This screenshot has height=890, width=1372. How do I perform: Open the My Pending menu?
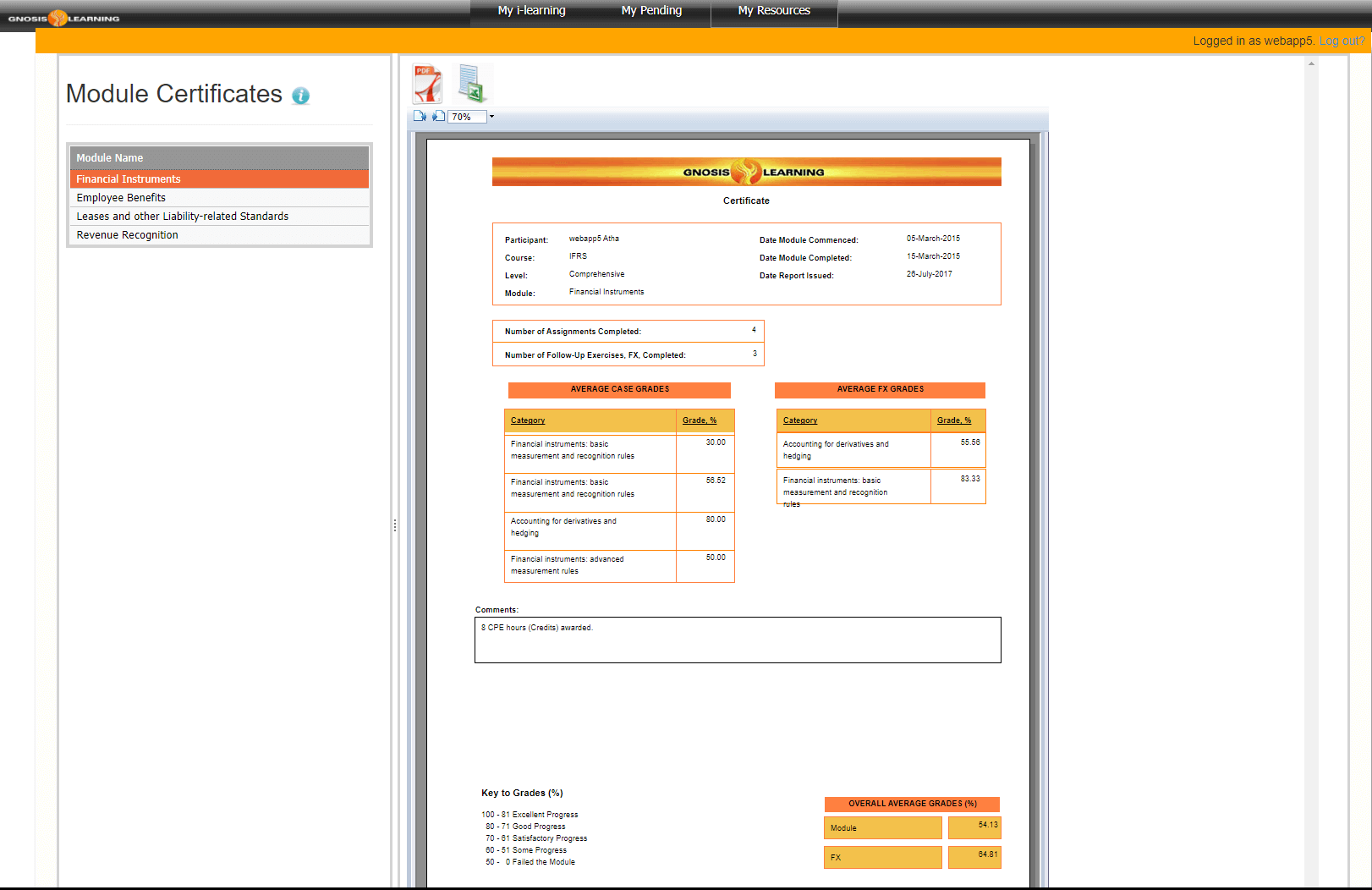point(650,11)
